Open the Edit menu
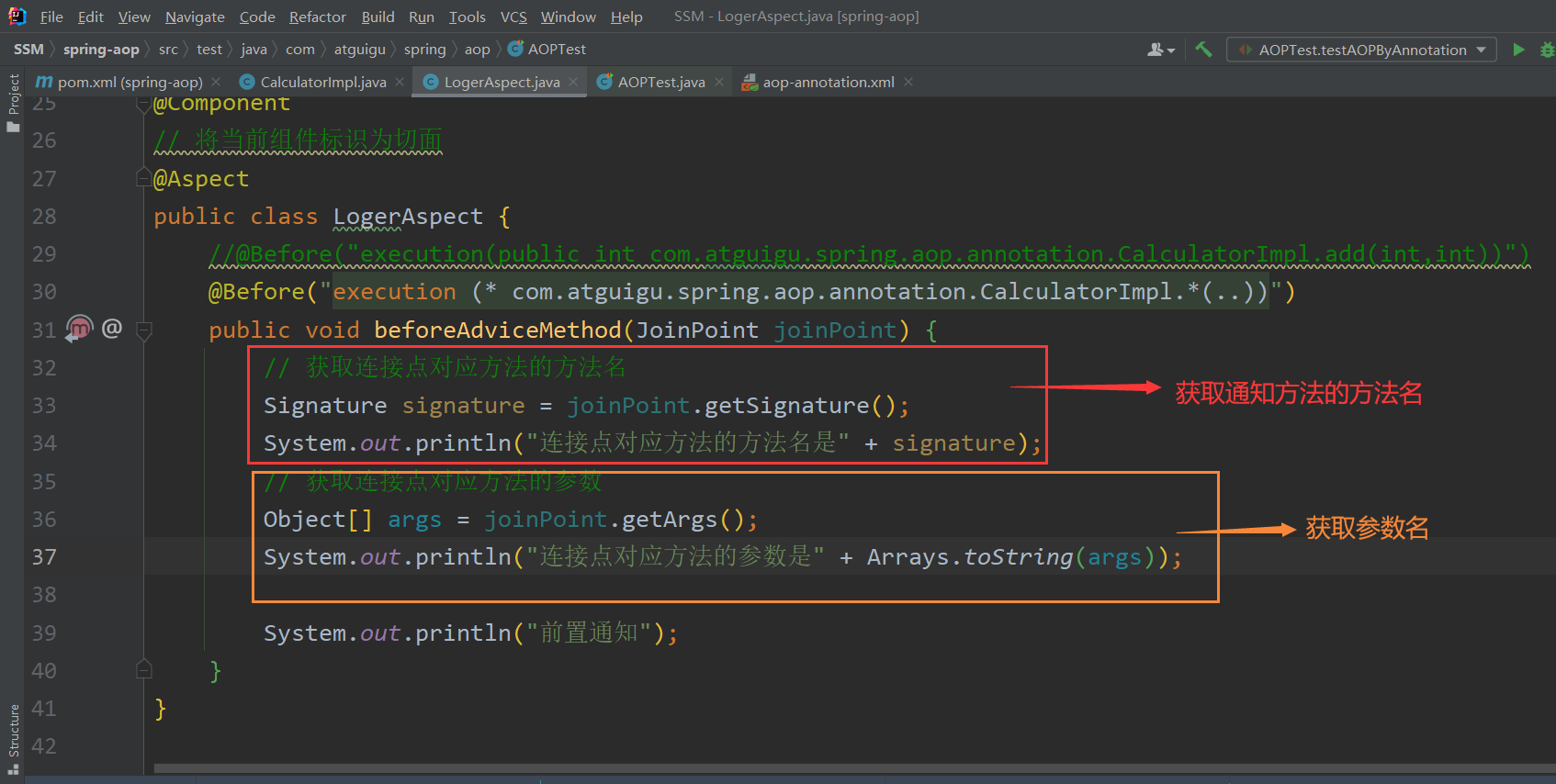 click(x=90, y=17)
